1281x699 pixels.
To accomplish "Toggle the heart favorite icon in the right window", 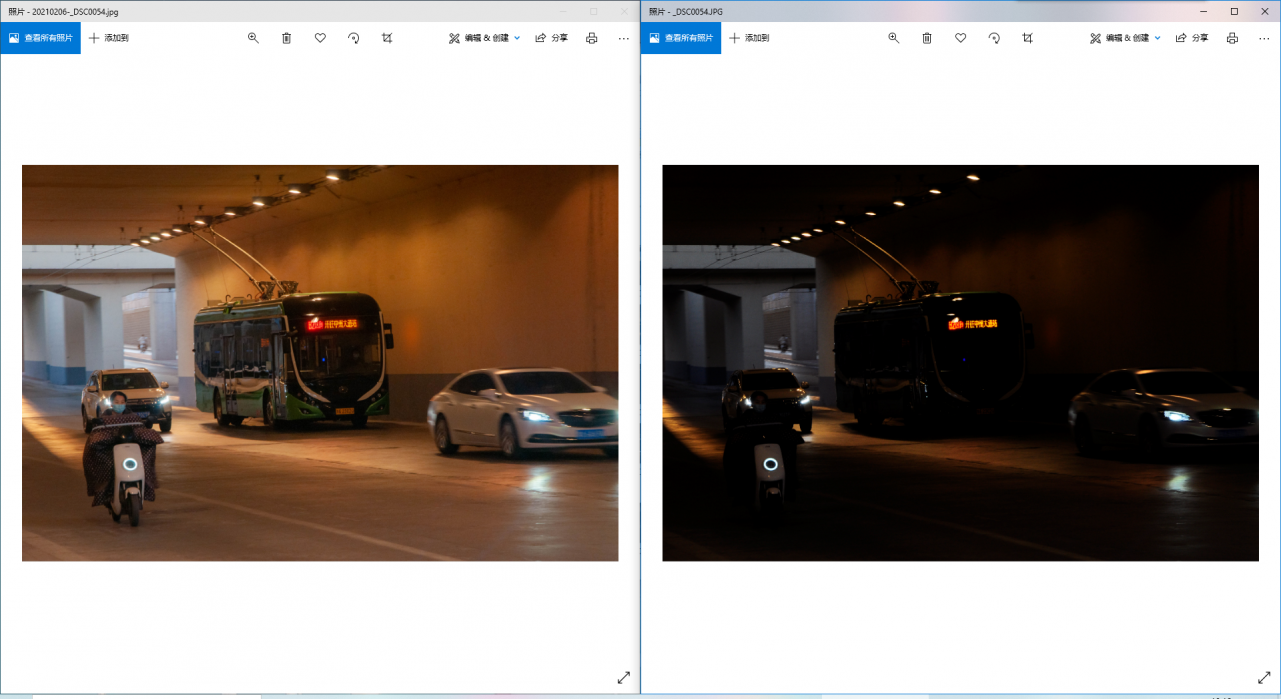I will click(960, 38).
